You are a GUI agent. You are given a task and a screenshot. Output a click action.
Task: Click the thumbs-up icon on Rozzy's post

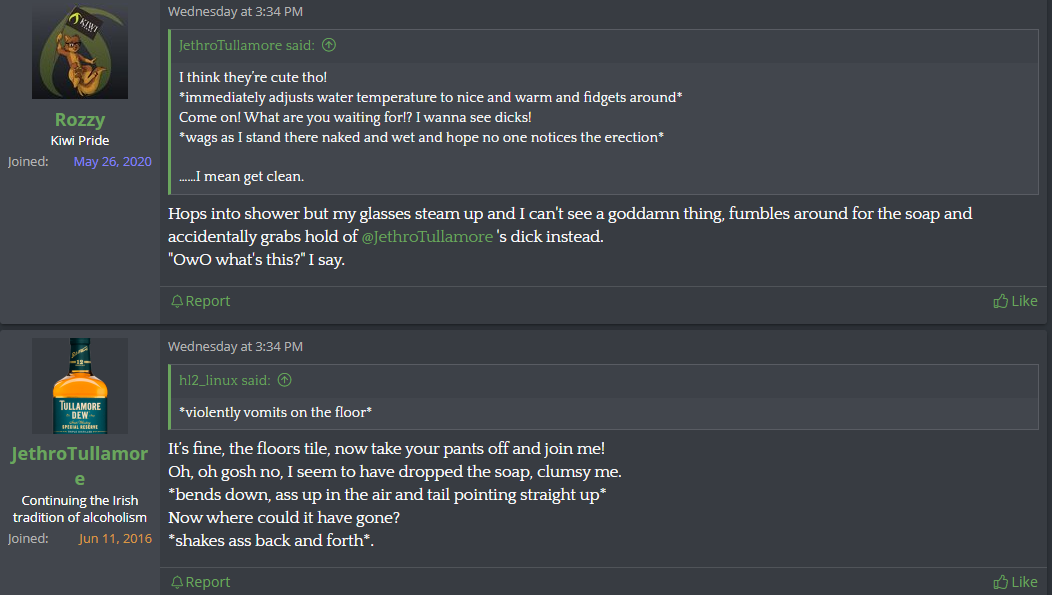click(1000, 301)
